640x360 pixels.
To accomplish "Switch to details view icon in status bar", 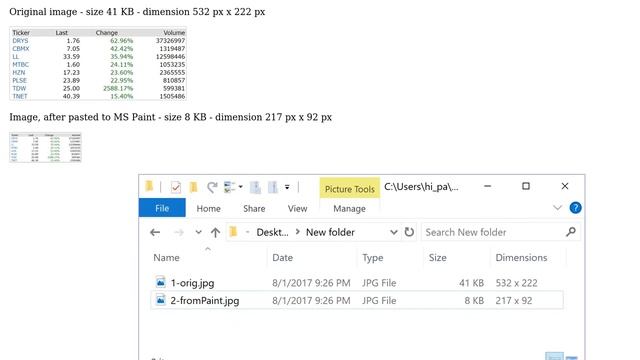I will tap(554, 357).
